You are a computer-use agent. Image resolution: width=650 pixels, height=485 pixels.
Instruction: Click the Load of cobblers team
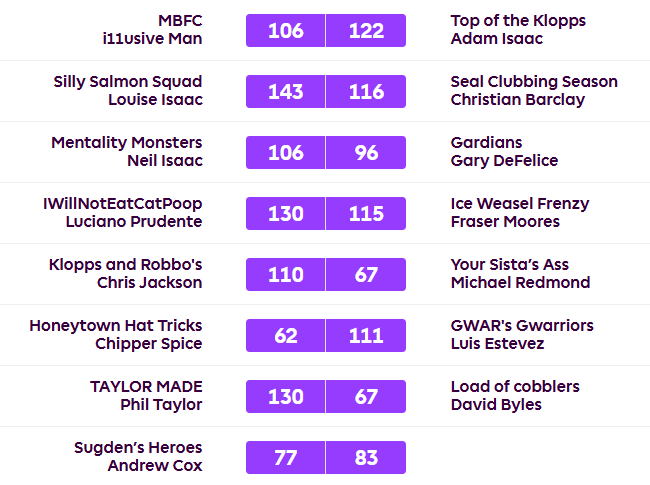515,387
